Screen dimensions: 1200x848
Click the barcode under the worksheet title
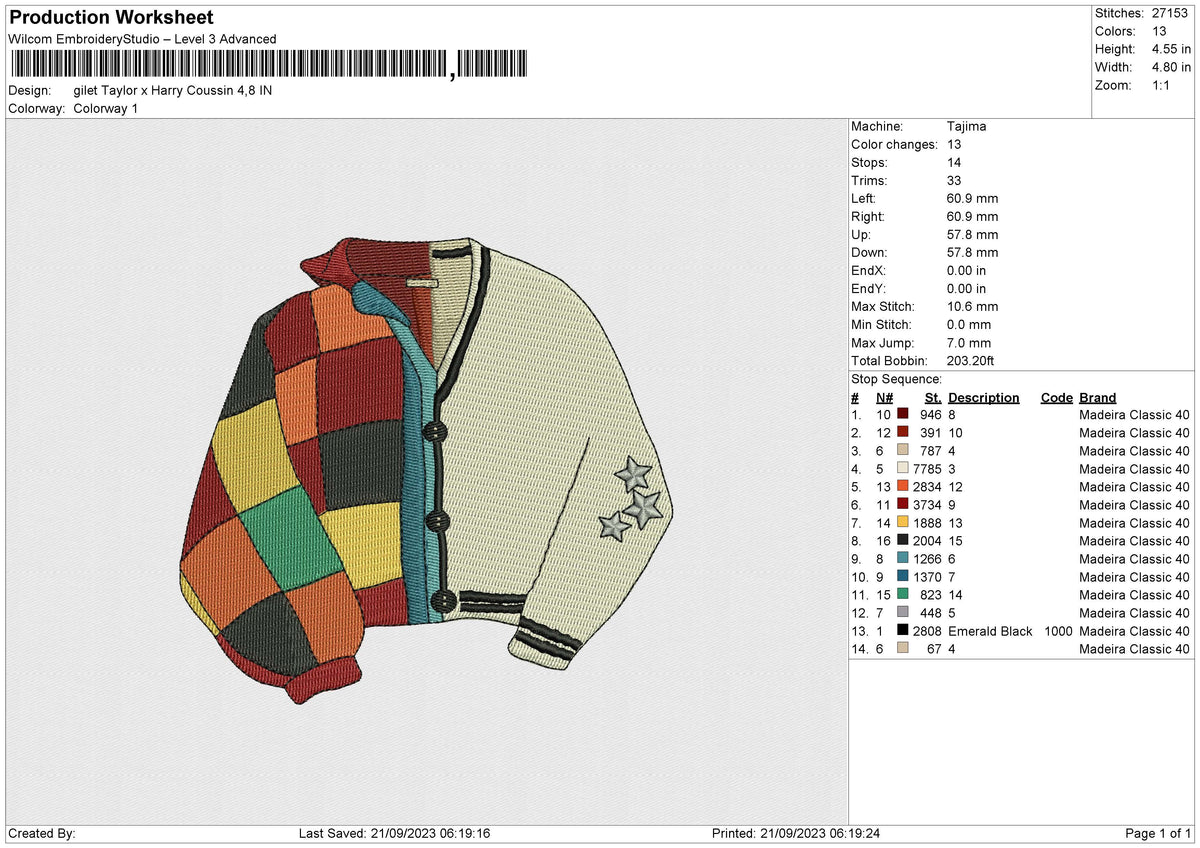coord(268,66)
